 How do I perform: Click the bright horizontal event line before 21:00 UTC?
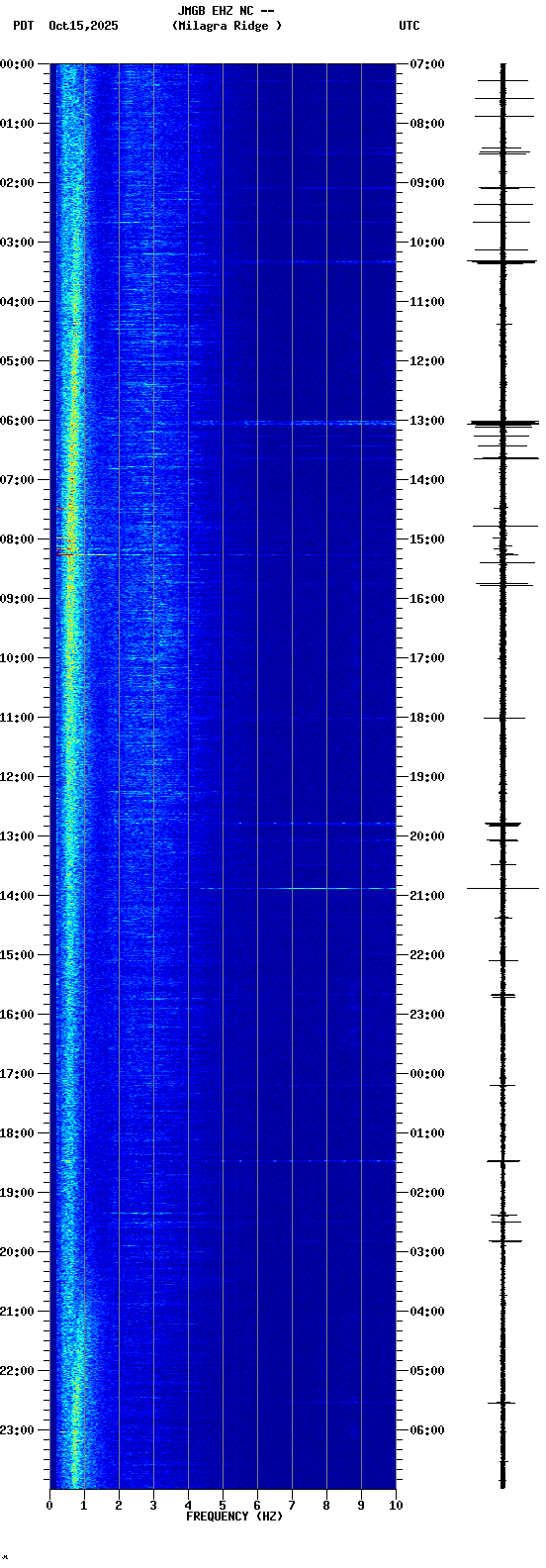297,888
